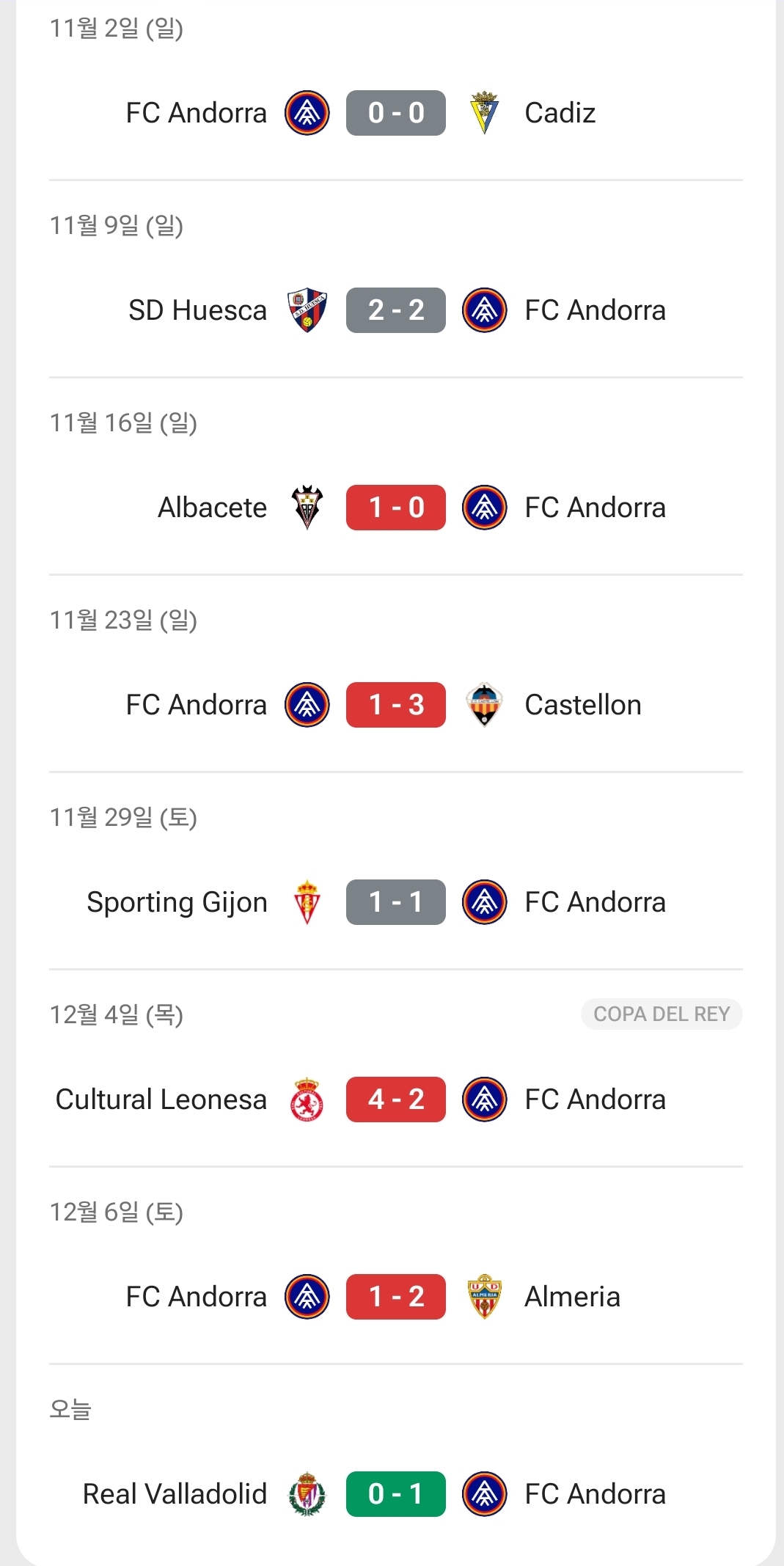This screenshot has width=784, height=1566.
Task: Click the SD Huesca club crest
Action: click(x=307, y=310)
